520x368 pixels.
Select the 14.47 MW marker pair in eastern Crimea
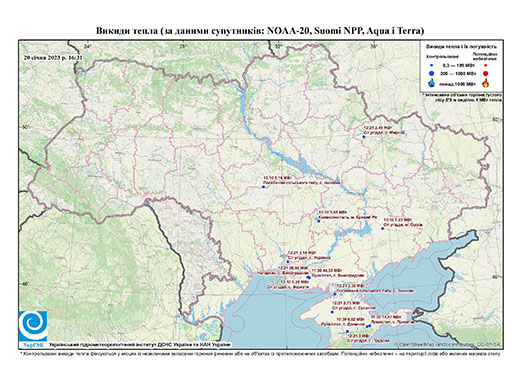click(368, 326)
